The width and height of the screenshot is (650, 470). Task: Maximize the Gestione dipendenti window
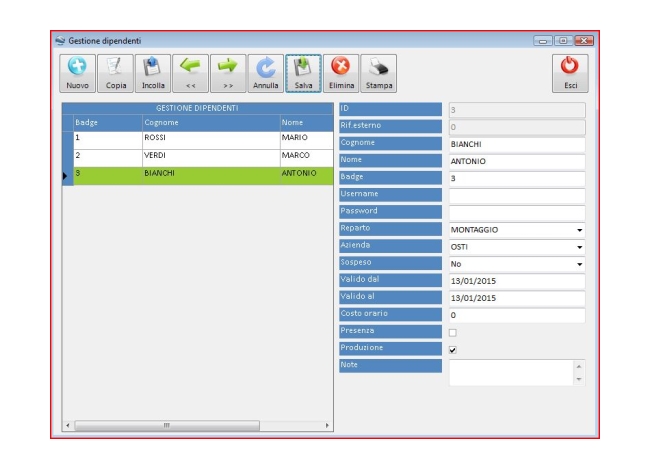click(563, 41)
